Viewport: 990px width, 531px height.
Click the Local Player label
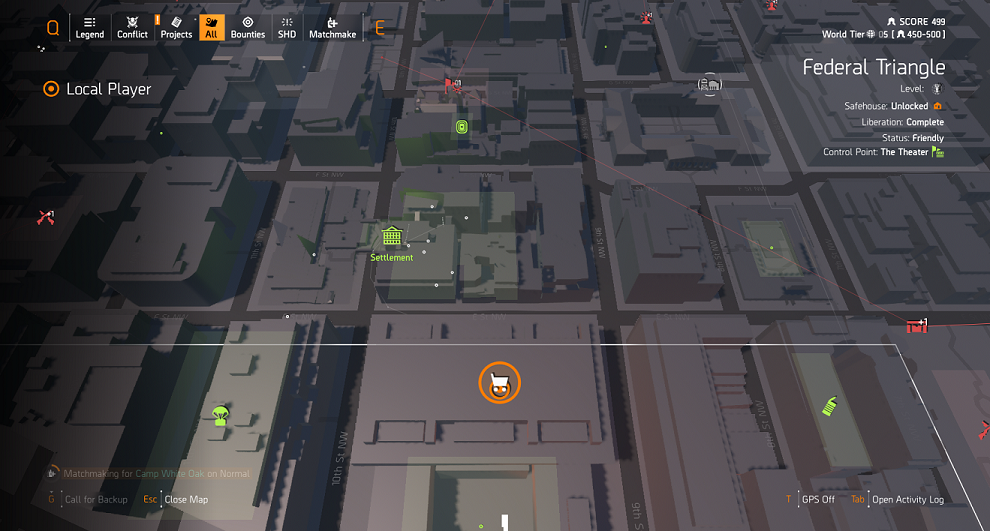coord(109,89)
